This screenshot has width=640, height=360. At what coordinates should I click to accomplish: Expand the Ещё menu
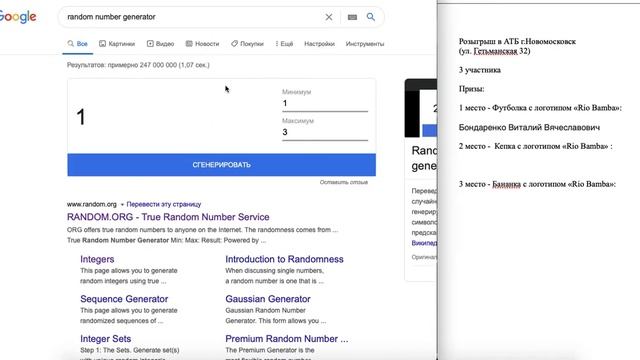tap(284, 44)
